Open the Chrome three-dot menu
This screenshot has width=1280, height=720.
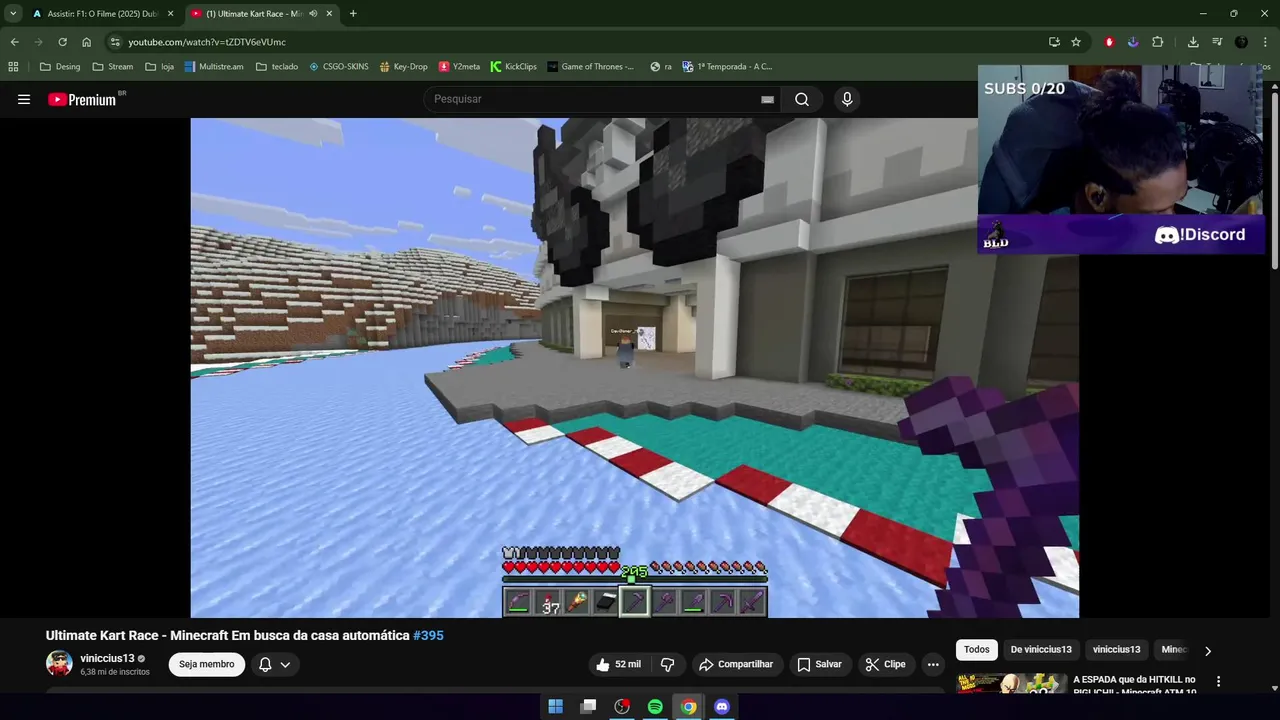(1265, 42)
